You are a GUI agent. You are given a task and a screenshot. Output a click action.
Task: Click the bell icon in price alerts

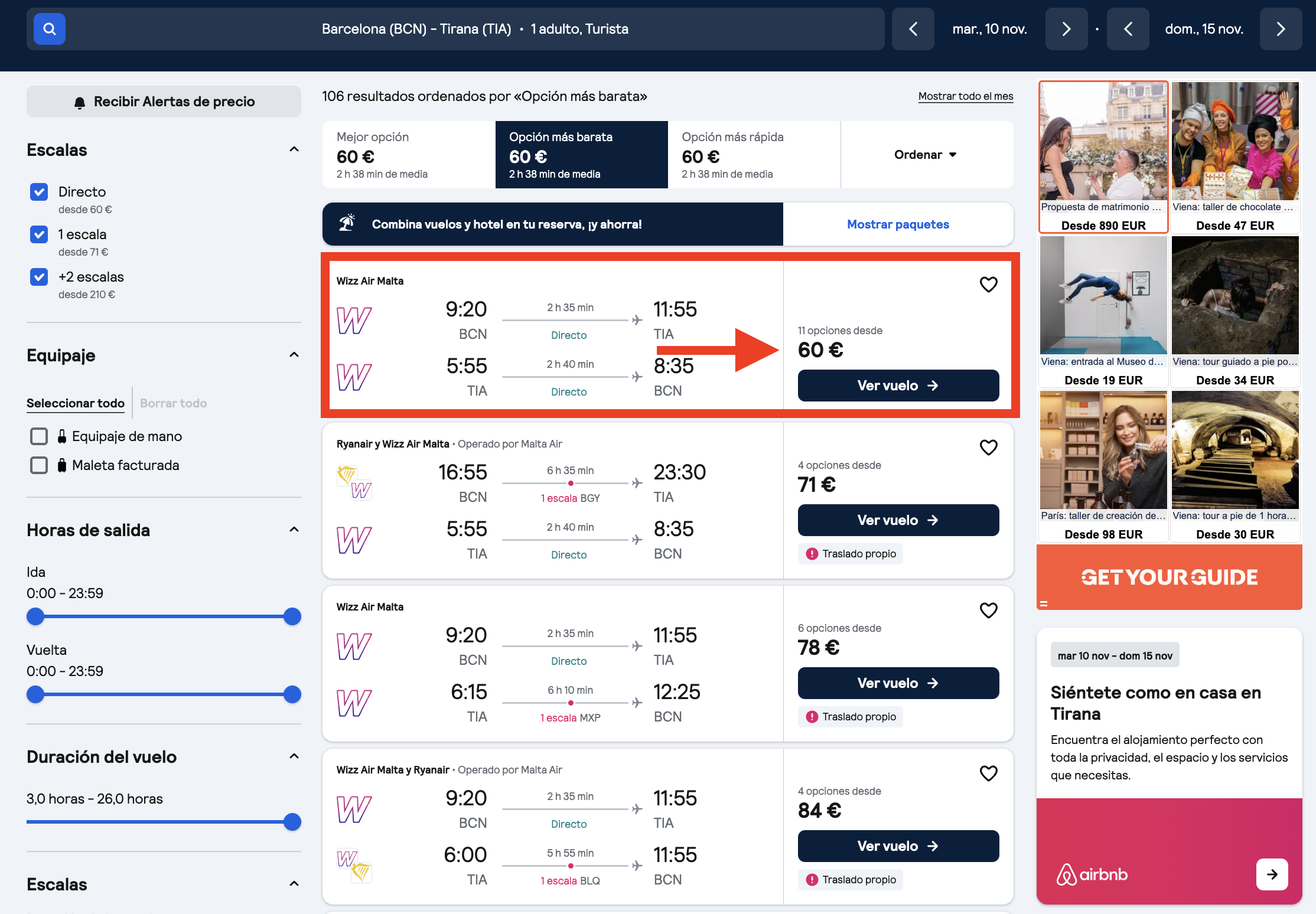pos(80,102)
